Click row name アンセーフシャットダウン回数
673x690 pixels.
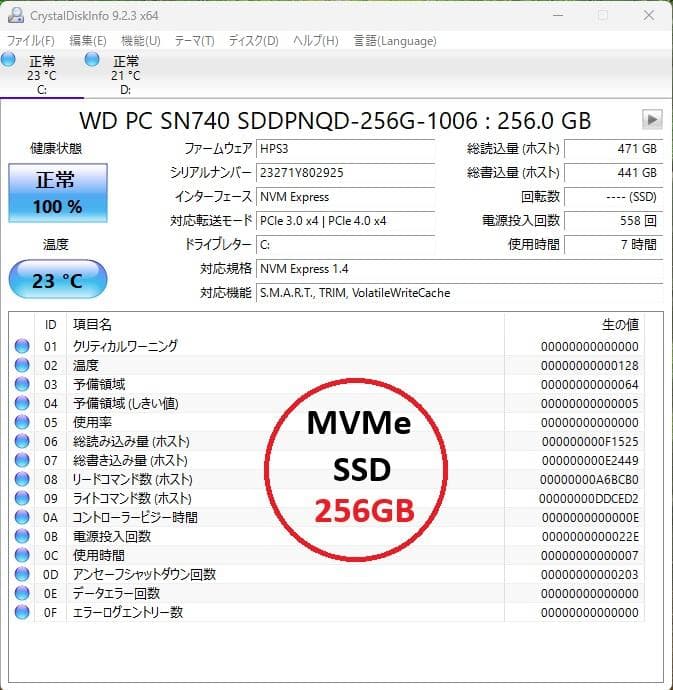(144, 574)
